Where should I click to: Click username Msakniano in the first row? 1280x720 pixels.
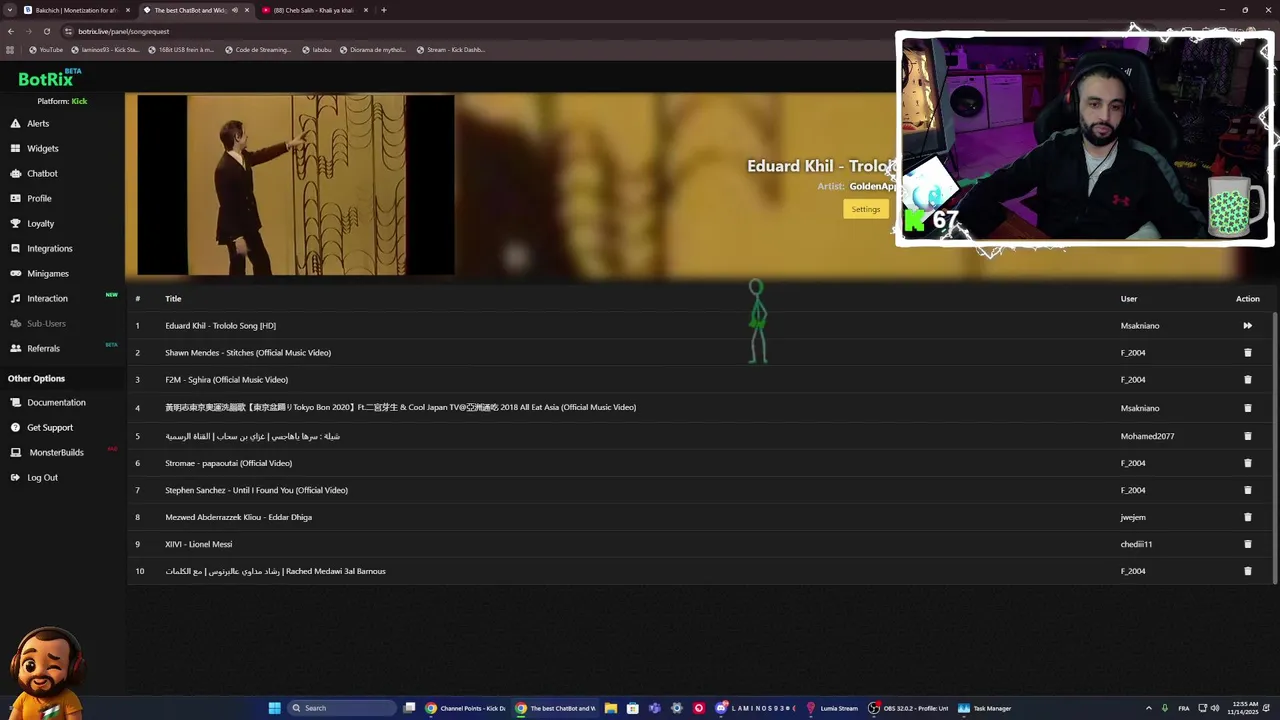(x=1140, y=325)
